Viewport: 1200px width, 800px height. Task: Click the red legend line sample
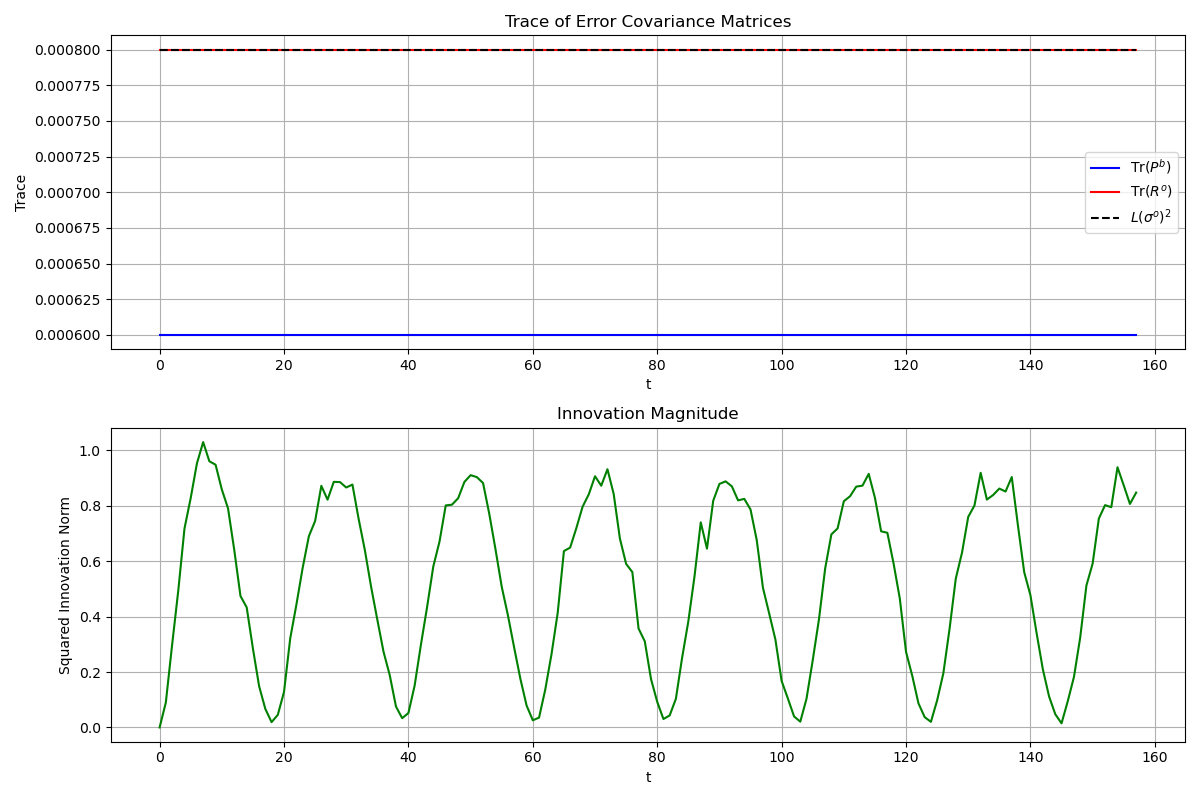pyautogui.click(x=1104, y=192)
